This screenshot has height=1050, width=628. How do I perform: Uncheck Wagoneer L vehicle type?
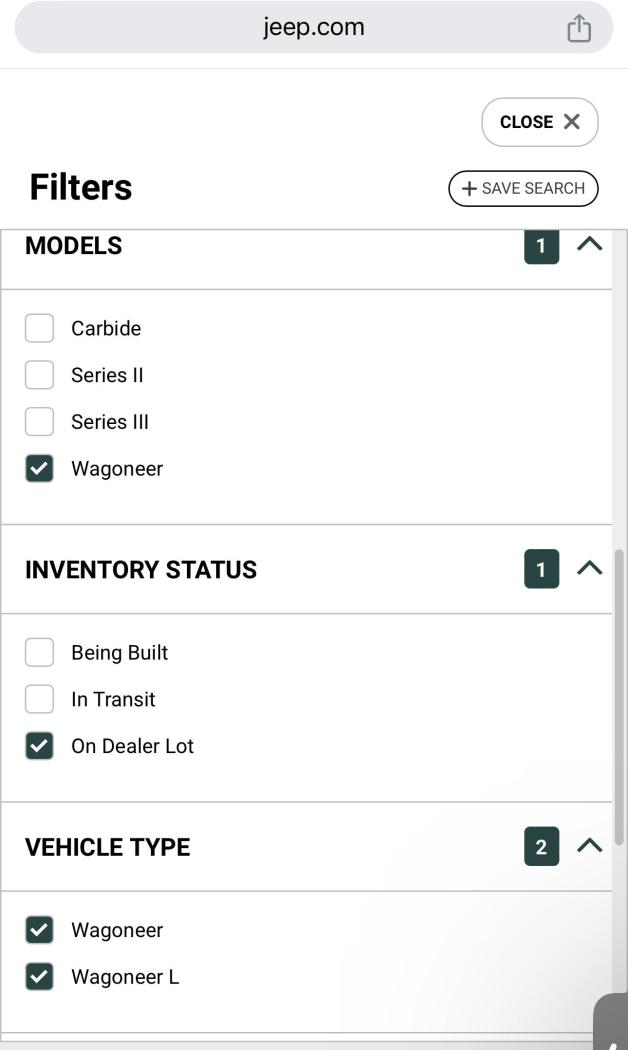39,977
